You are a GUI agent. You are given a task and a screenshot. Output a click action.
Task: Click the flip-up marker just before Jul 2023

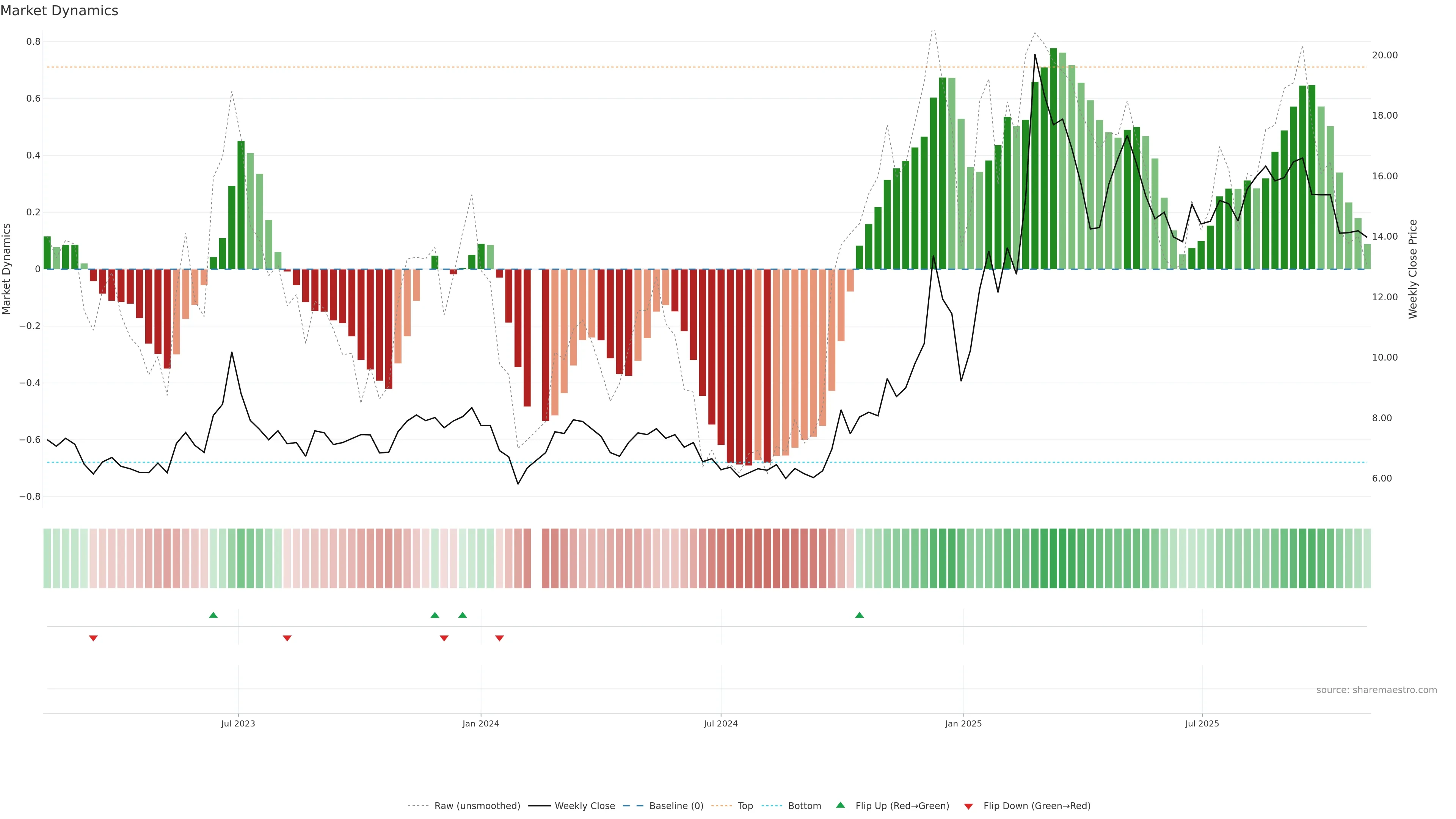213,615
